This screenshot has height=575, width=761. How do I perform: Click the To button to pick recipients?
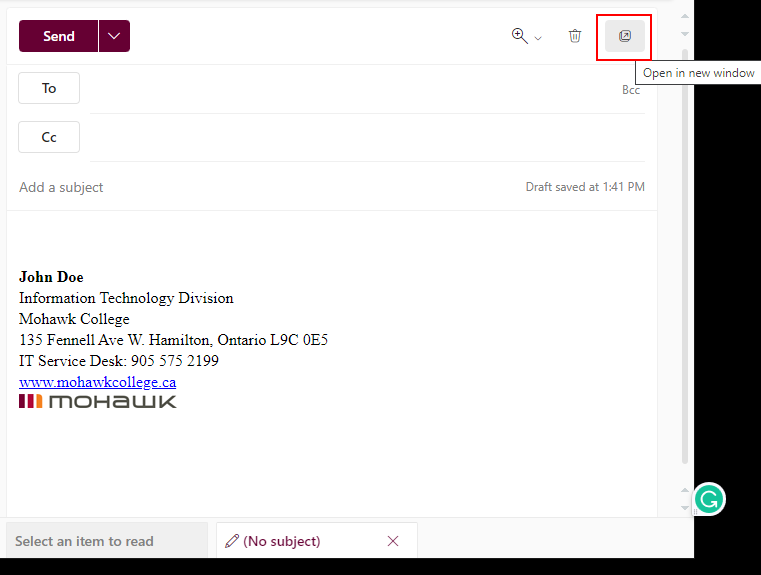point(49,88)
